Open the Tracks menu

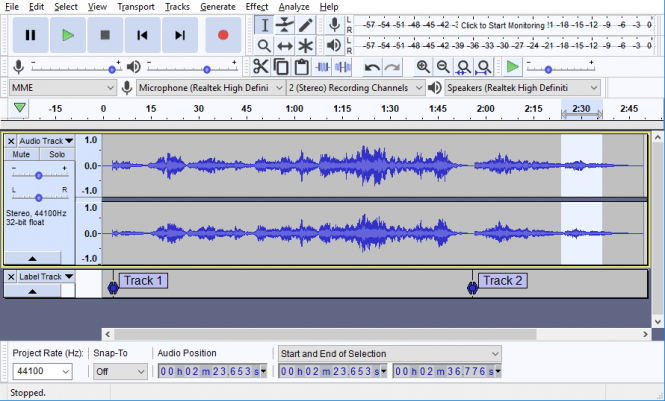pos(177,7)
